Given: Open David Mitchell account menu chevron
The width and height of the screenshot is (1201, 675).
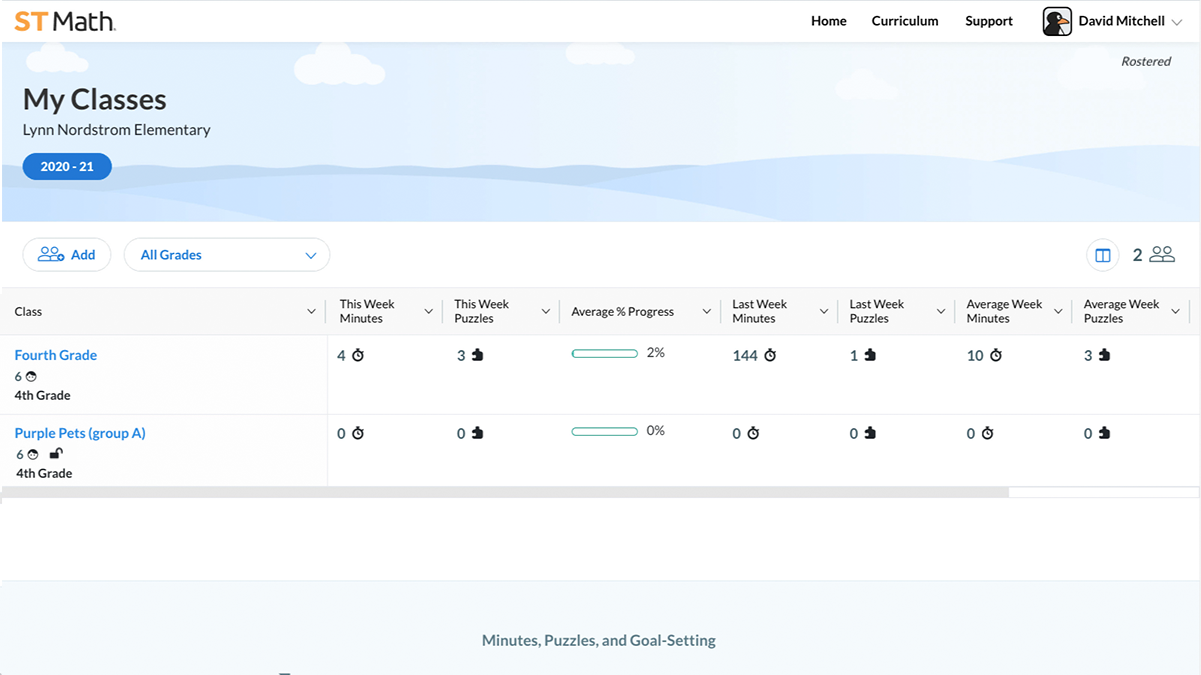Looking at the screenshot, I should [1176, 22].
